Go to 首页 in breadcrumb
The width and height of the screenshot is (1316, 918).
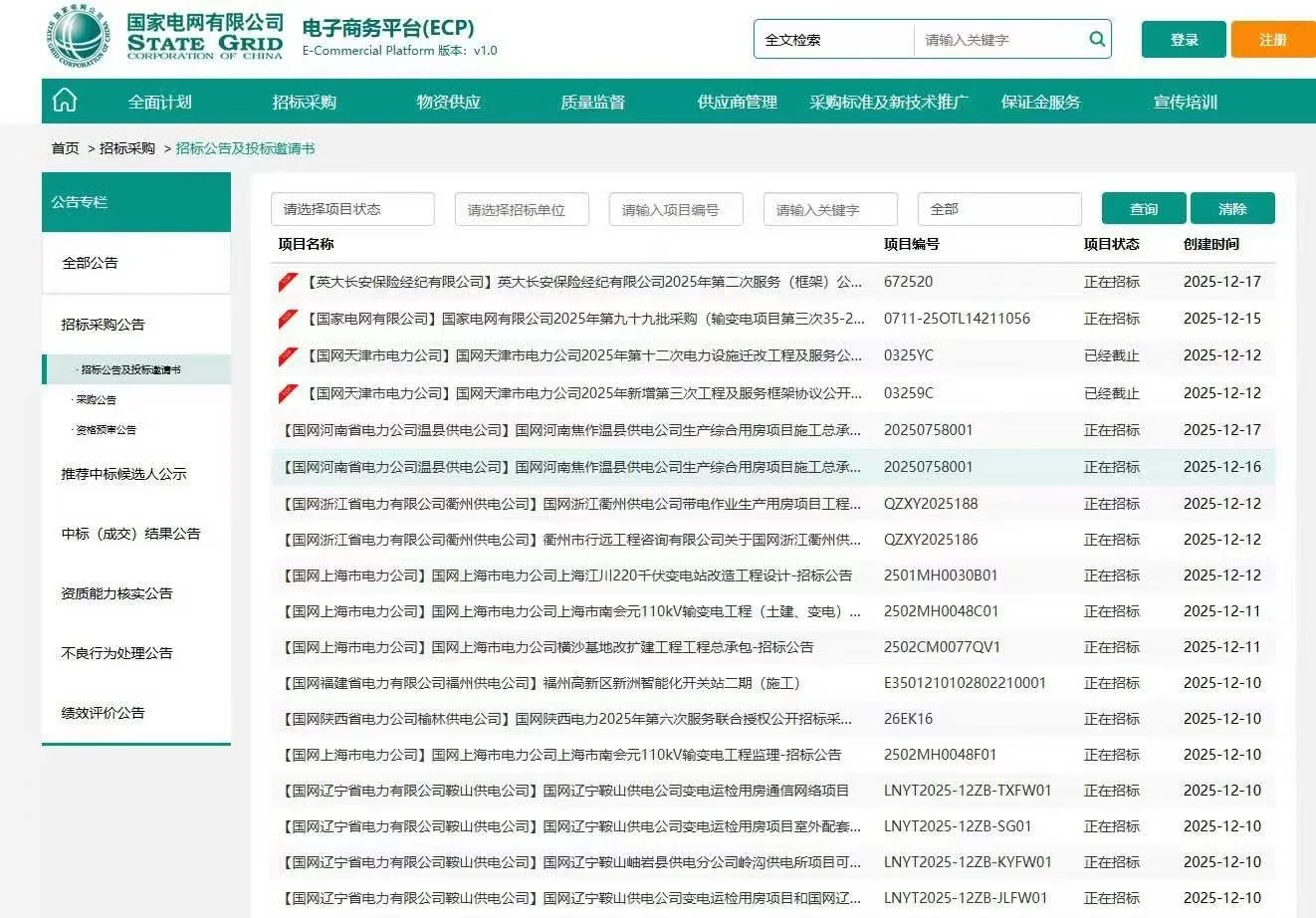pyautogui.click(x=66, y=148)
